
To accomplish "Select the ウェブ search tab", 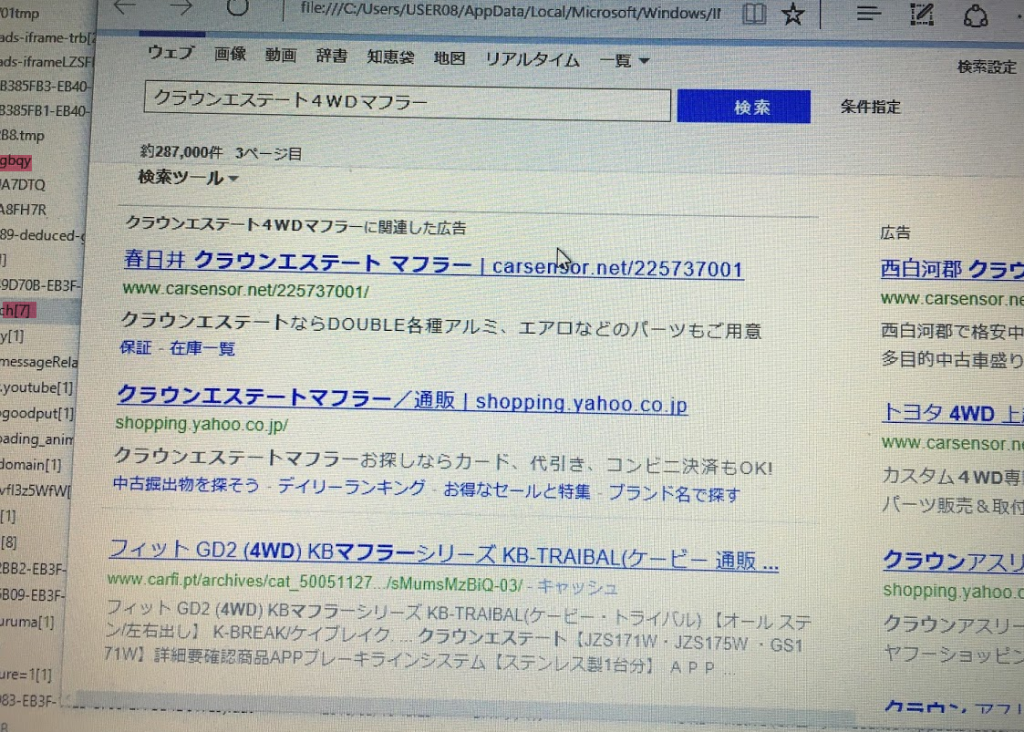I will coord(170,52).
